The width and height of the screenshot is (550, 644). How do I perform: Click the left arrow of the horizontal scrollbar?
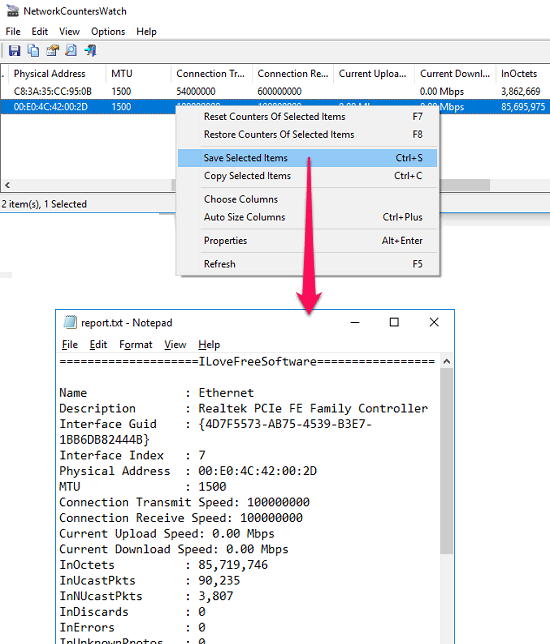[x=7, y=185]
